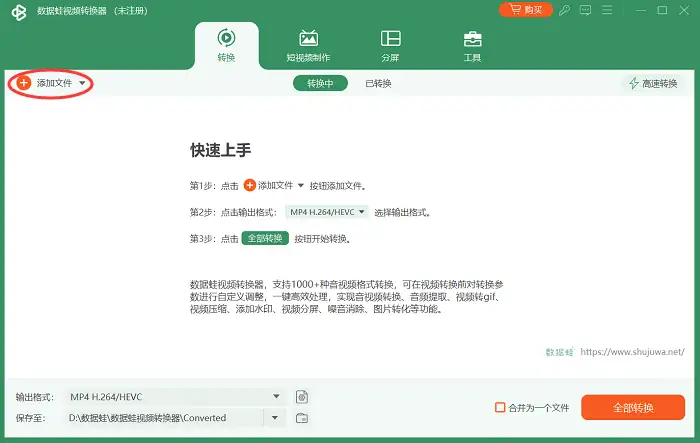
Task: Click the 快速上手 heading text
Action: [x=221, y=150]
